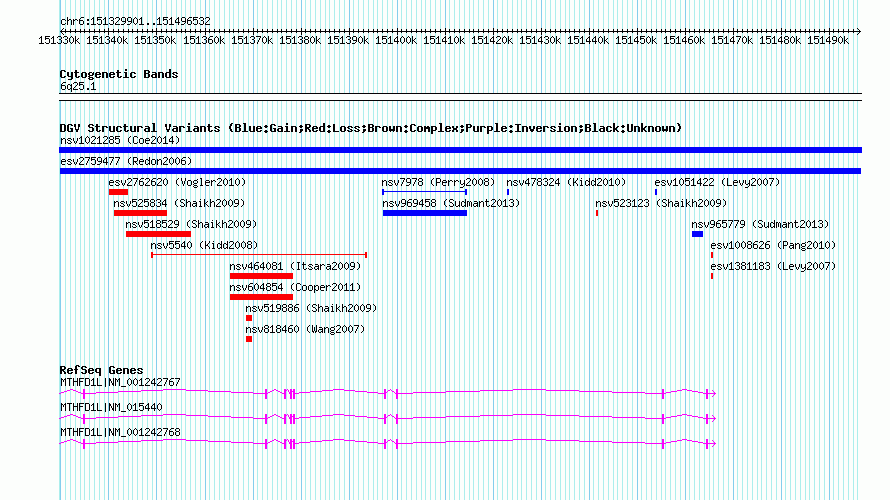The height and width of the screenshot is (500, 890).
Task: Click the chr6:151329901..151496532 coordinate text
Action: coord(135,21)
